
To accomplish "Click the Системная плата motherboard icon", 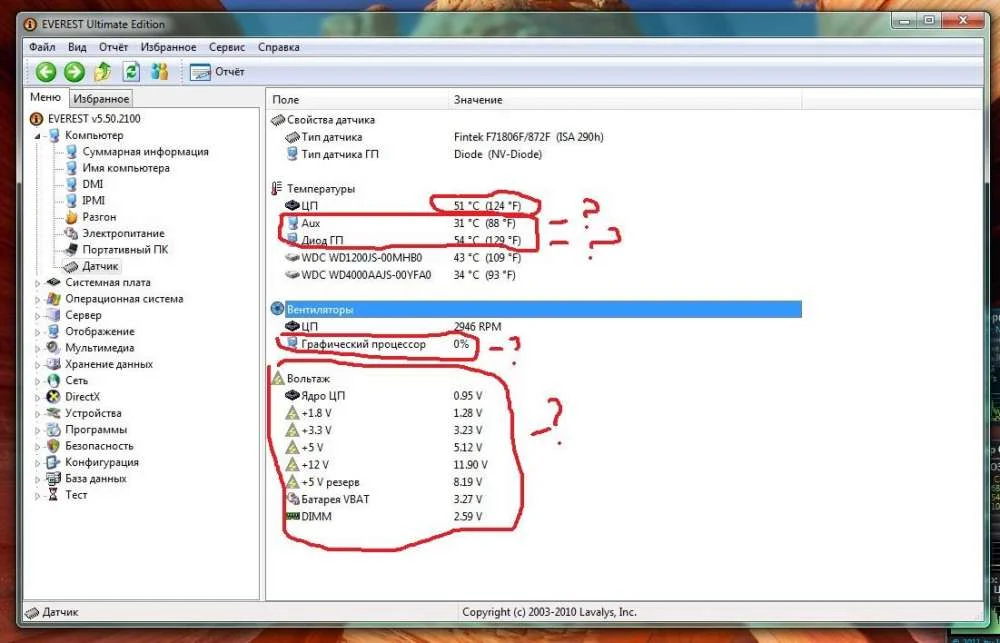I will (x=54, y=283).
